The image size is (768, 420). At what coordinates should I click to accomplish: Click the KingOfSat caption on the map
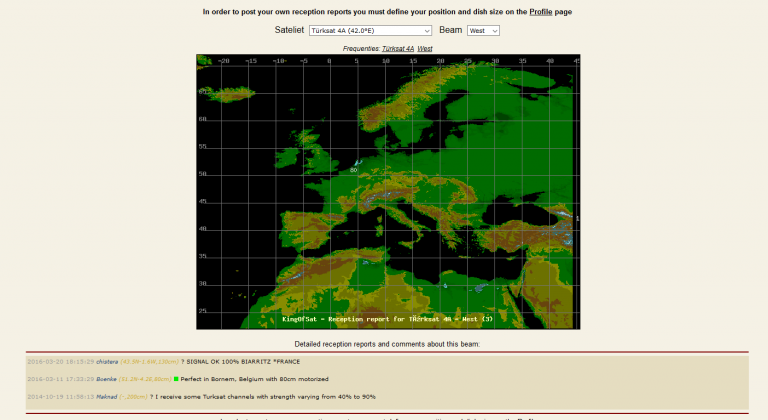point(388,319)
